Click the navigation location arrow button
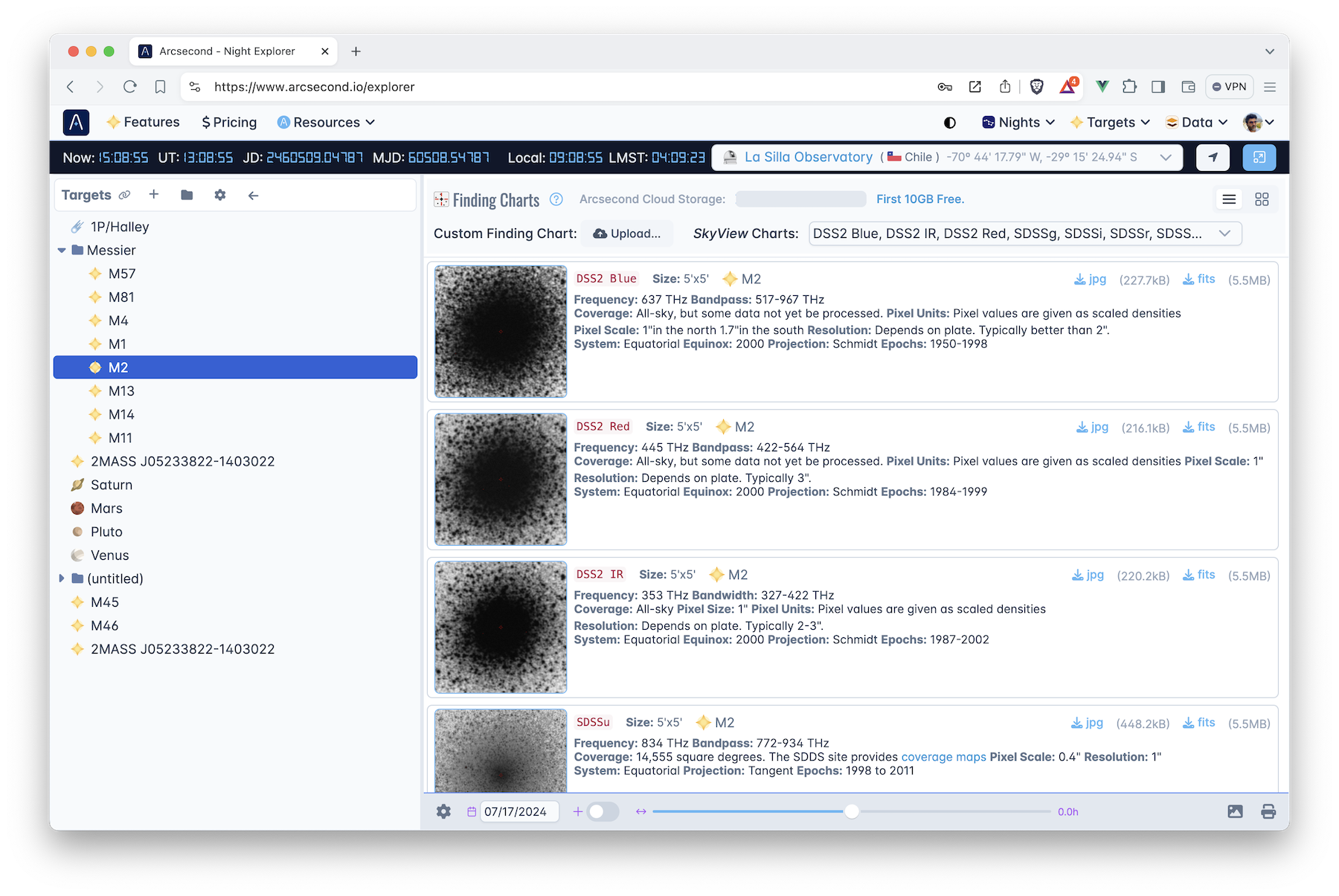The width and height of the screenshot is (1339, 896). pyautogui.click(x=1213, y=157)
